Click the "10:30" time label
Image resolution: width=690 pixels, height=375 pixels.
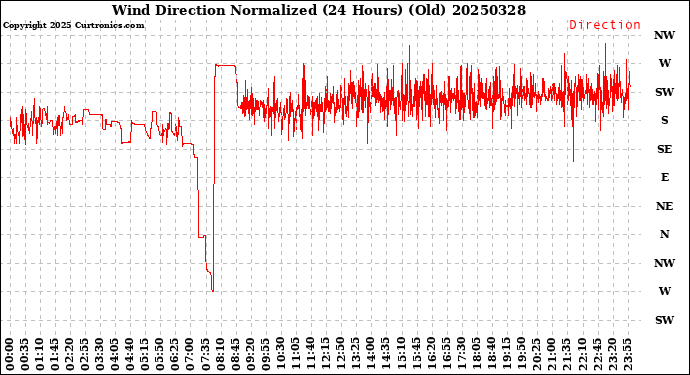[281, 354]
